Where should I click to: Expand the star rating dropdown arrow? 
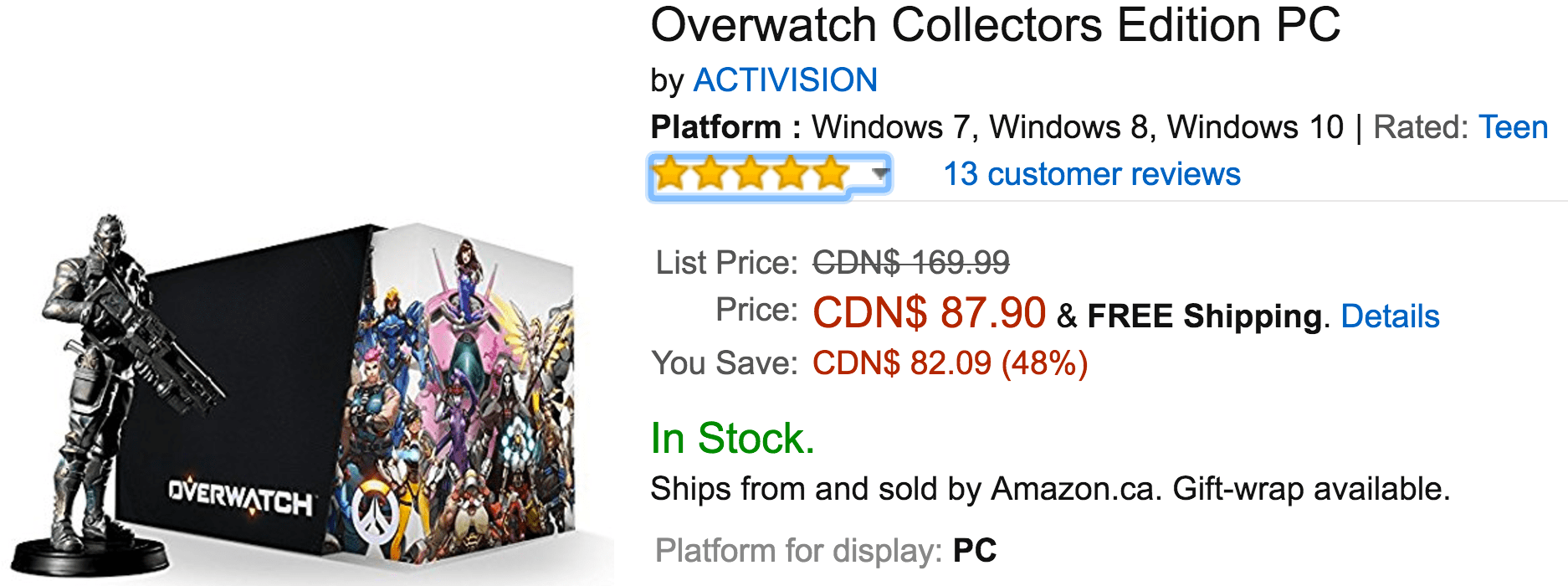[x=879, y=174]
